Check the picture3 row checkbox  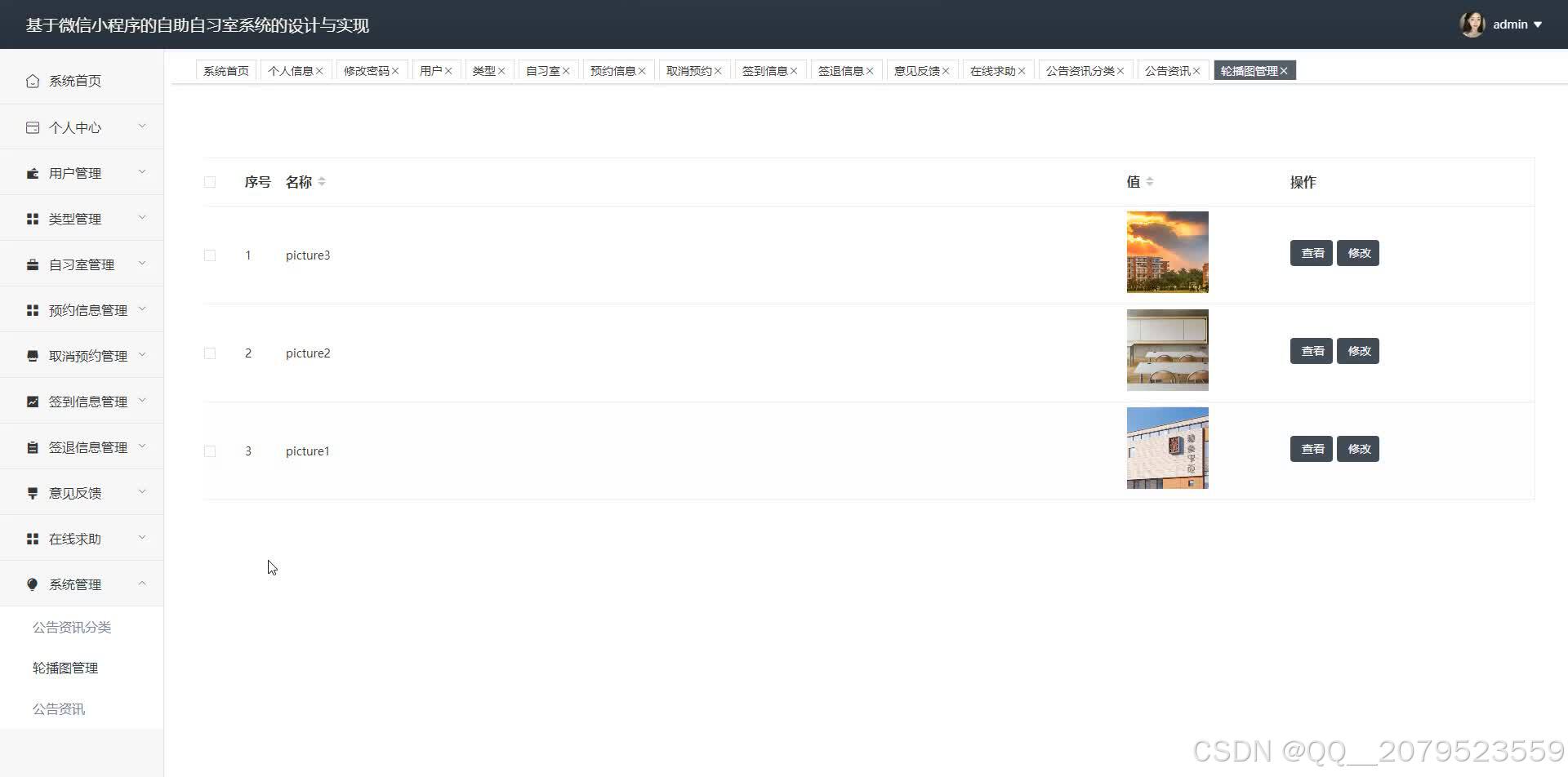(210, 255)
